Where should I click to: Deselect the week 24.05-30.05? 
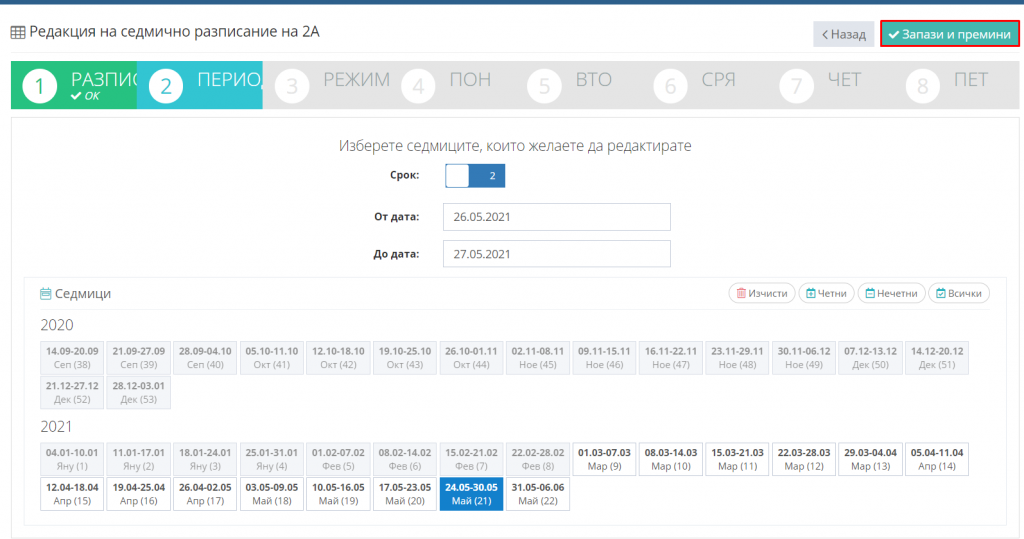coord(471,493)
